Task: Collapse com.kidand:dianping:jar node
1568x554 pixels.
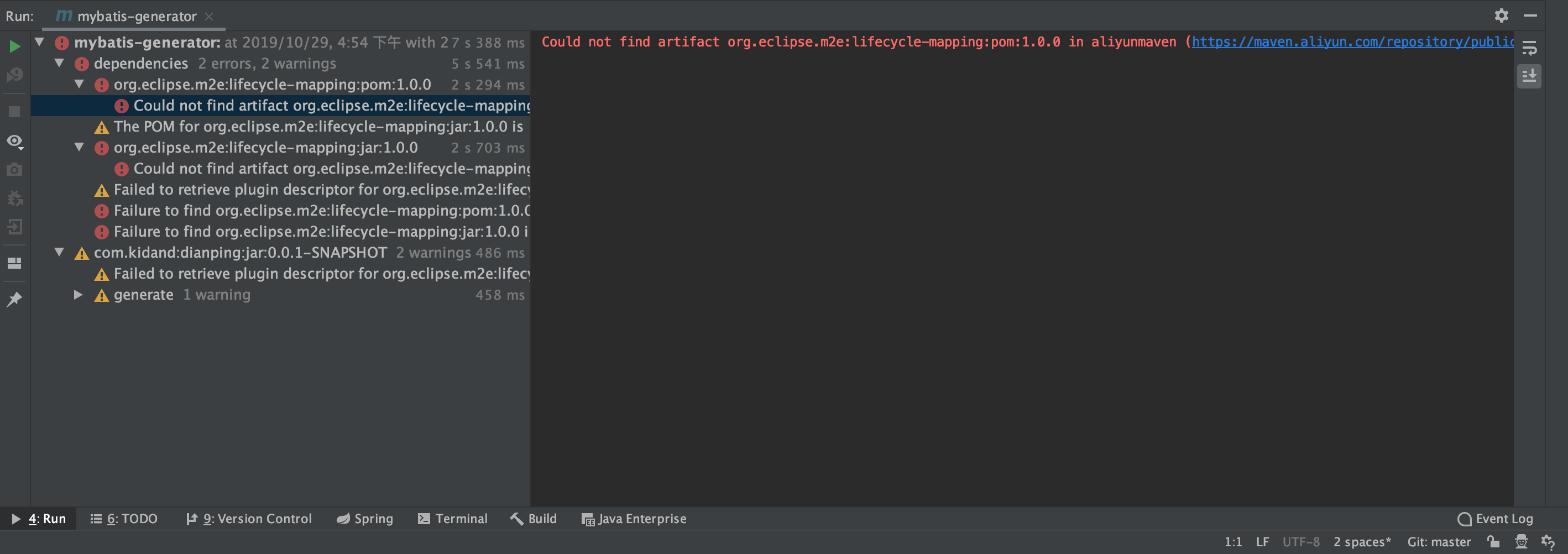Action: click(x=59, y=252)
